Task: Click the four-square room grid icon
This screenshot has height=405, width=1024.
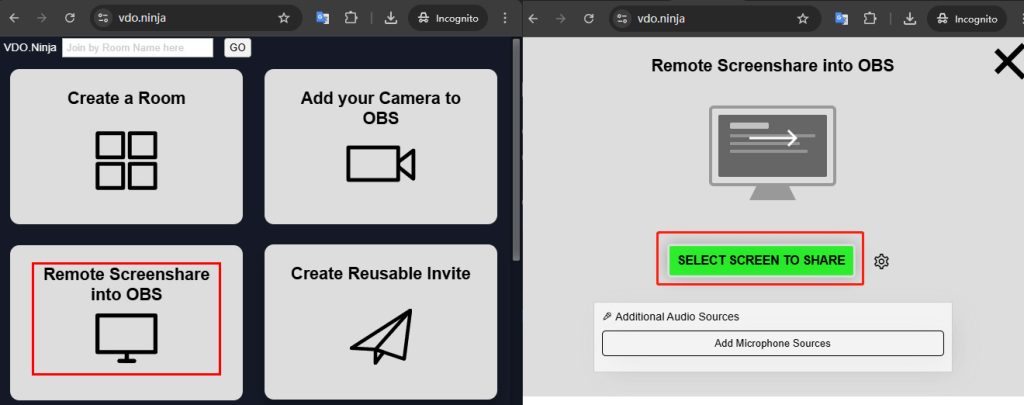Action: tap(126, 161)
